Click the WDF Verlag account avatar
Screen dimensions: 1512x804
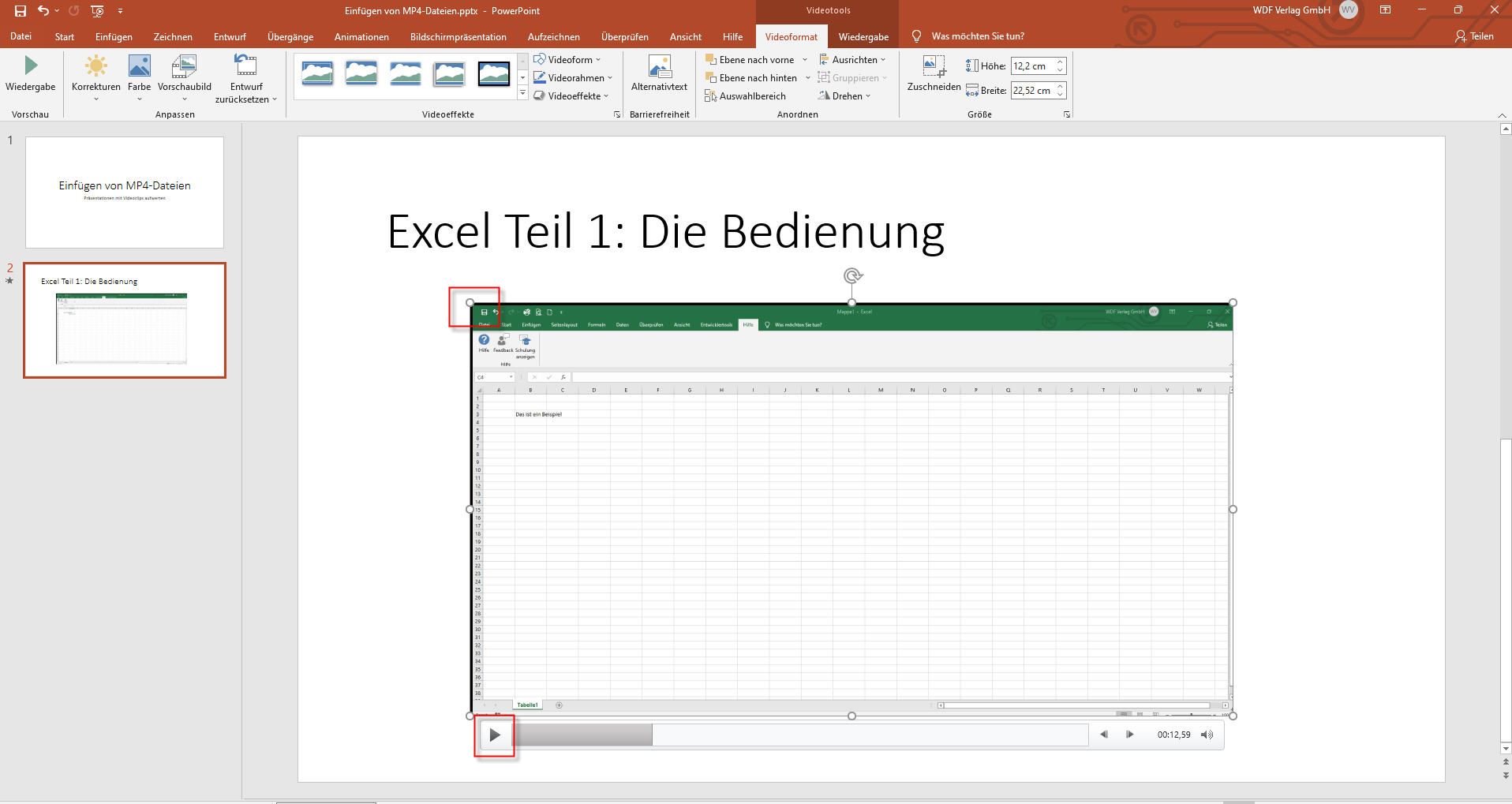coord(1348,10)
